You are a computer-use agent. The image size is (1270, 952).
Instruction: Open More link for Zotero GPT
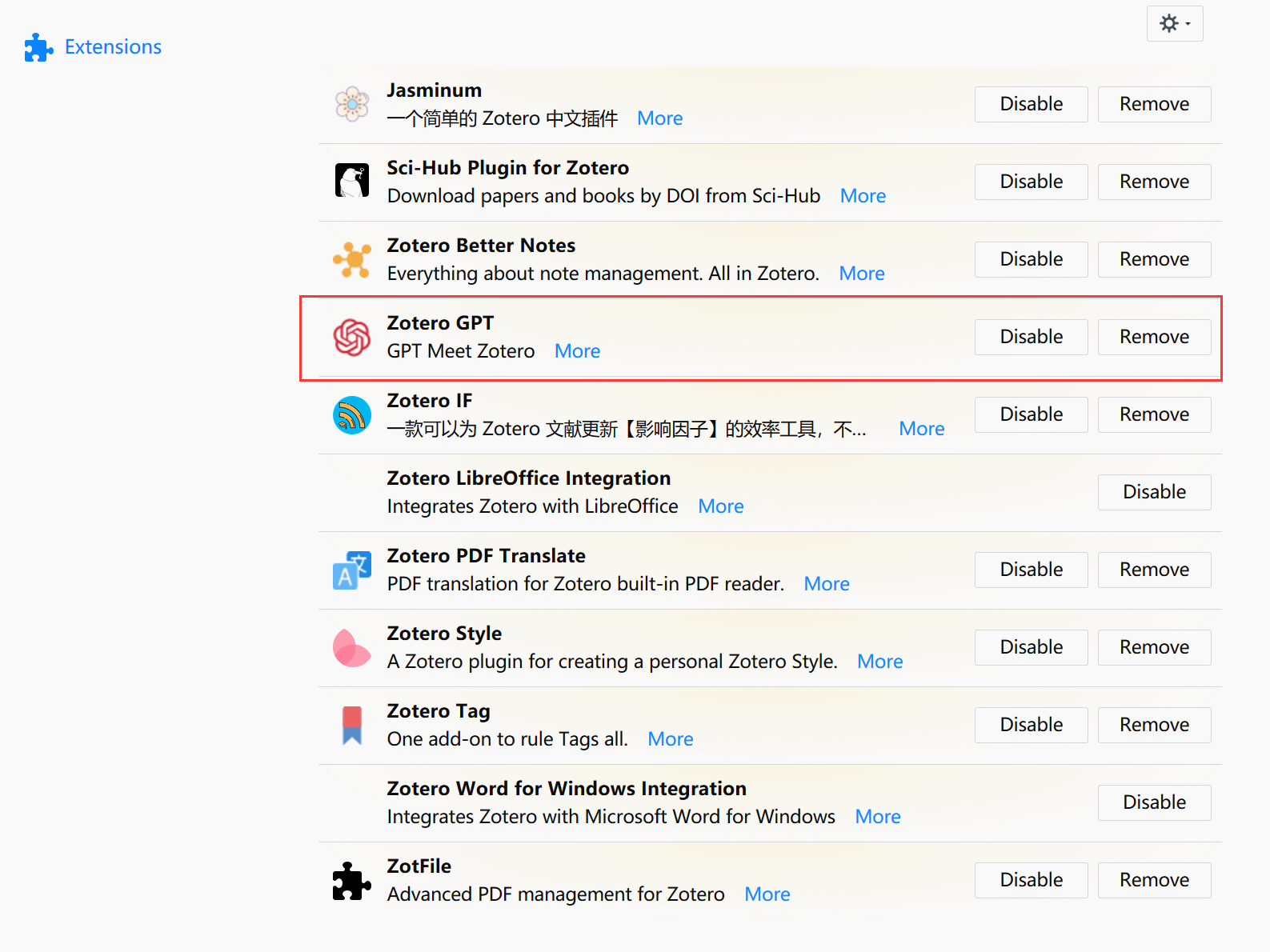click(577, 351)
